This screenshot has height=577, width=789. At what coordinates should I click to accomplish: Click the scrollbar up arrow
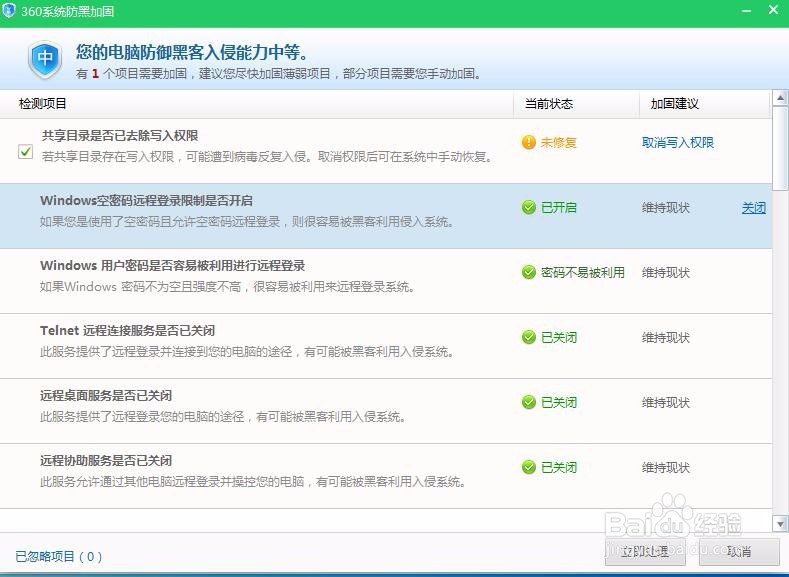pyautogui.click(x=780, y=98)
